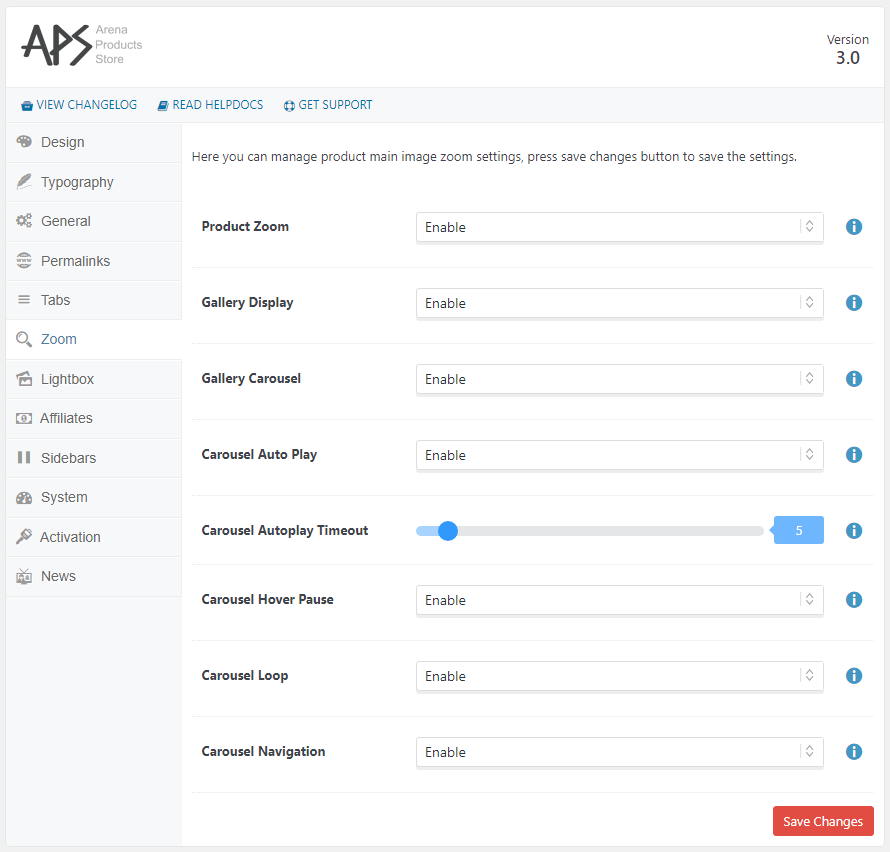
Task: Click the Activation key icon
Action: pyautogui.click(x=24, y=536)
